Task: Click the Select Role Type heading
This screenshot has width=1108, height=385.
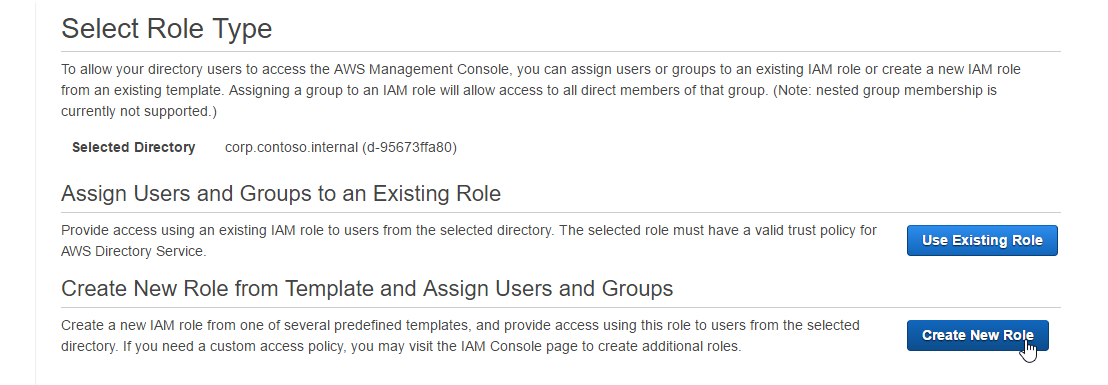Action: point(167,28)
